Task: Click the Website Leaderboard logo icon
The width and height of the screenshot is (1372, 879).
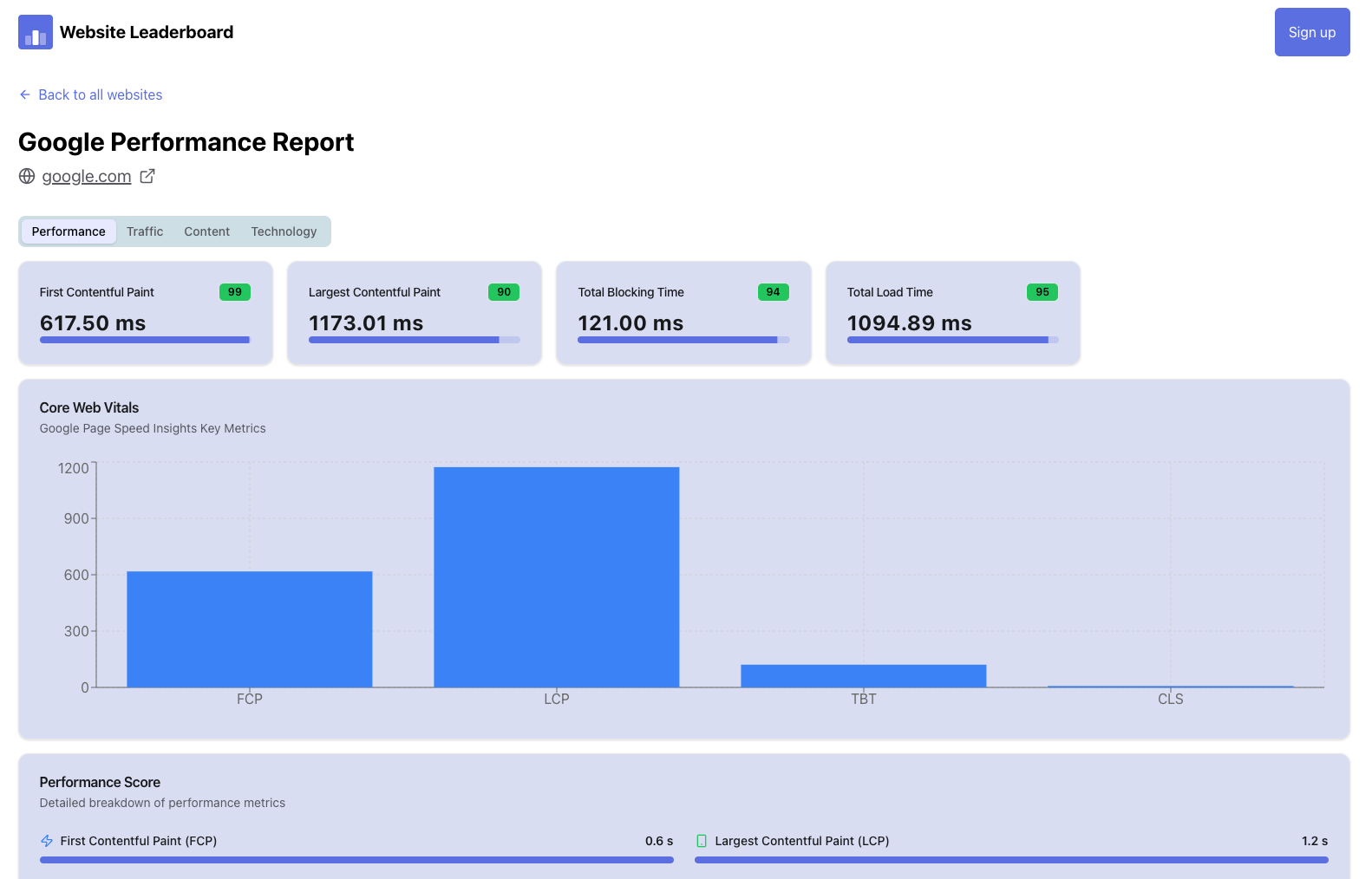Action: (x=36, y=32)
